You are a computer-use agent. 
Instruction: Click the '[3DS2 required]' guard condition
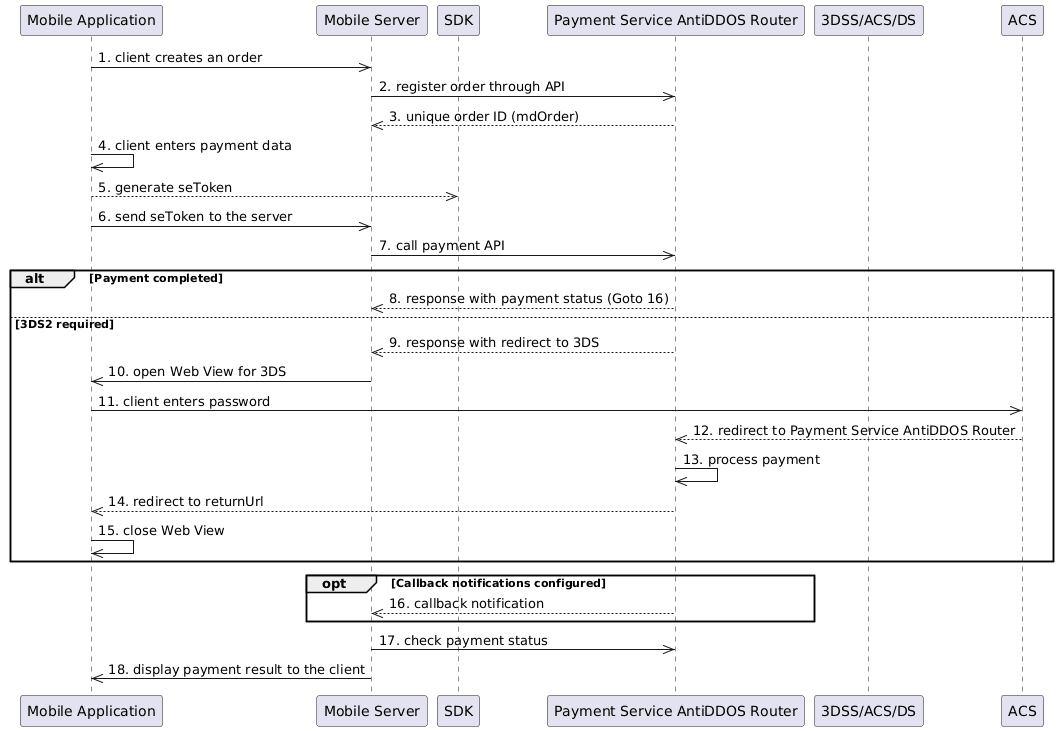(64, 324)
